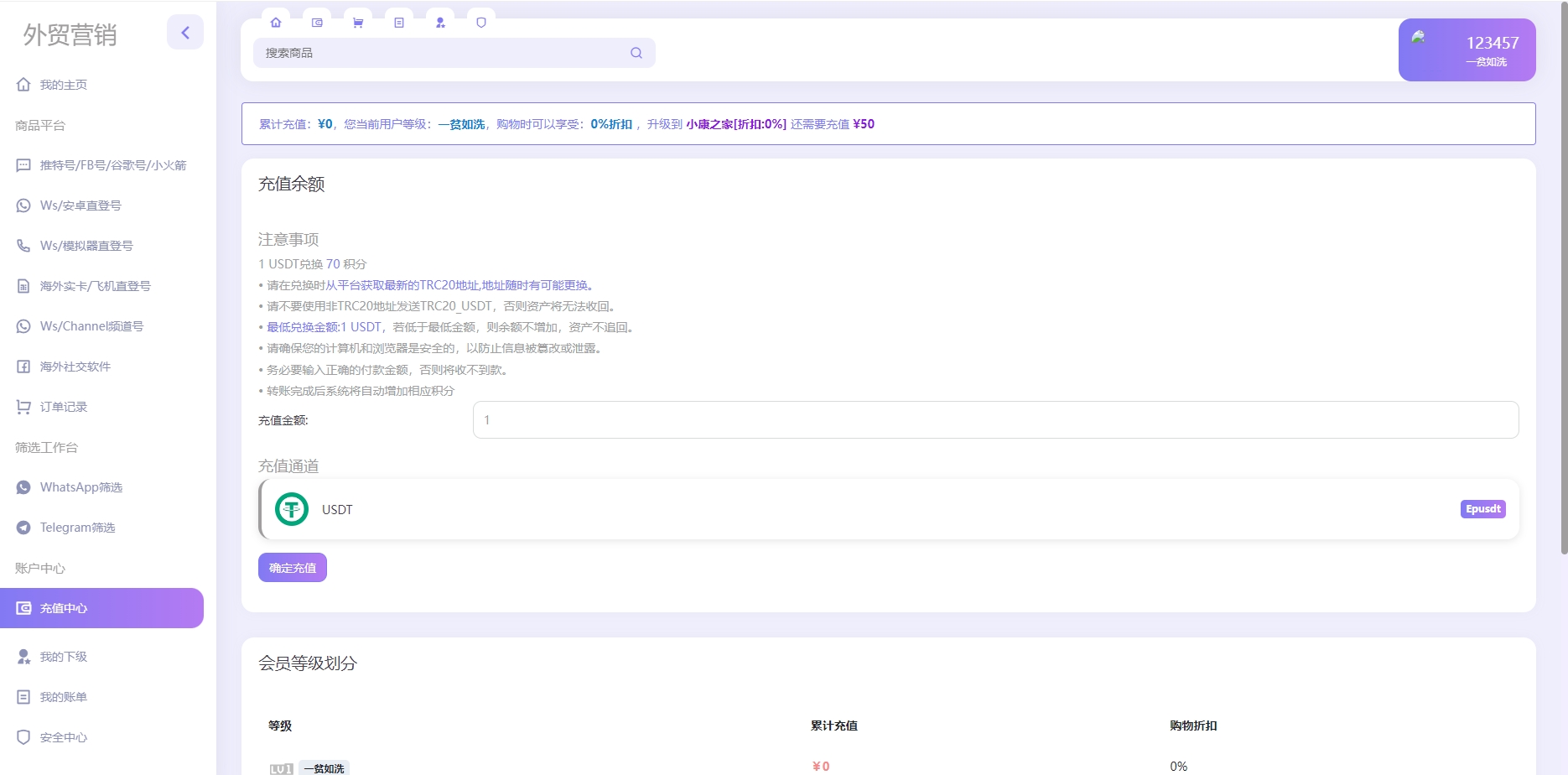
Task: Click the 最低兑换金额:1 USDT notice text
Action: [x=324, y=327]
